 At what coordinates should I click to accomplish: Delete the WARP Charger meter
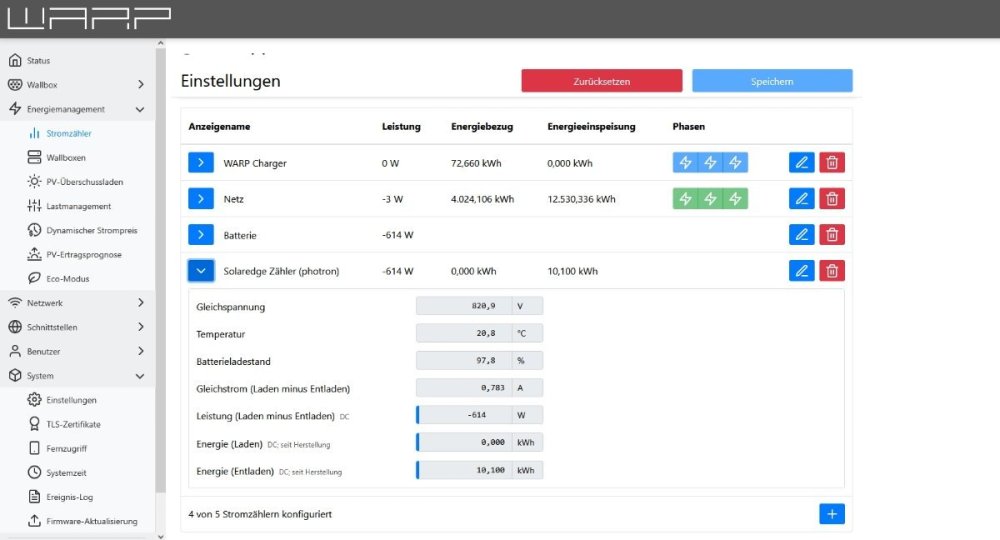coord(832,163)
